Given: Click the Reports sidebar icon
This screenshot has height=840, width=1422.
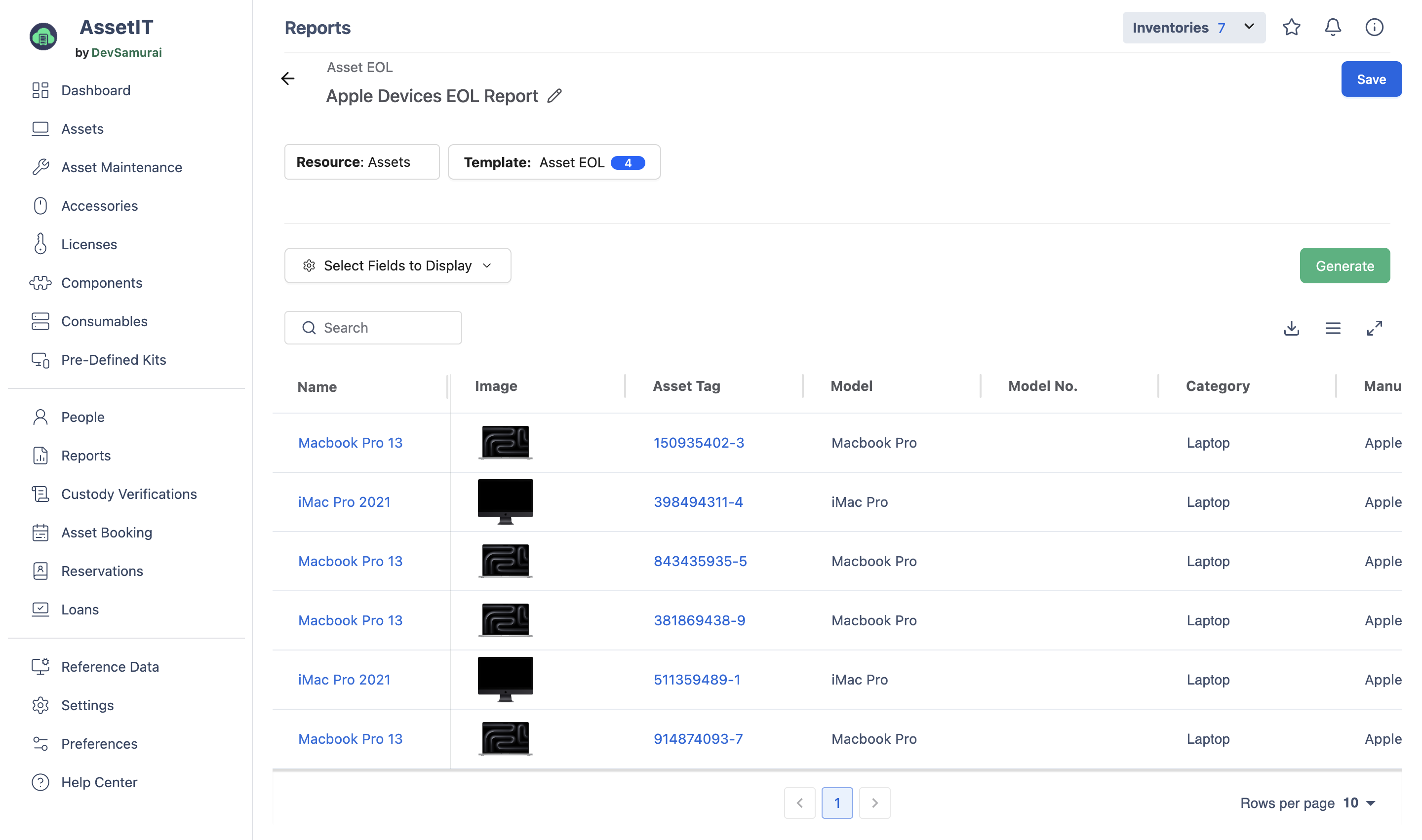Looking at the screenshot, I should pos(40,456).
